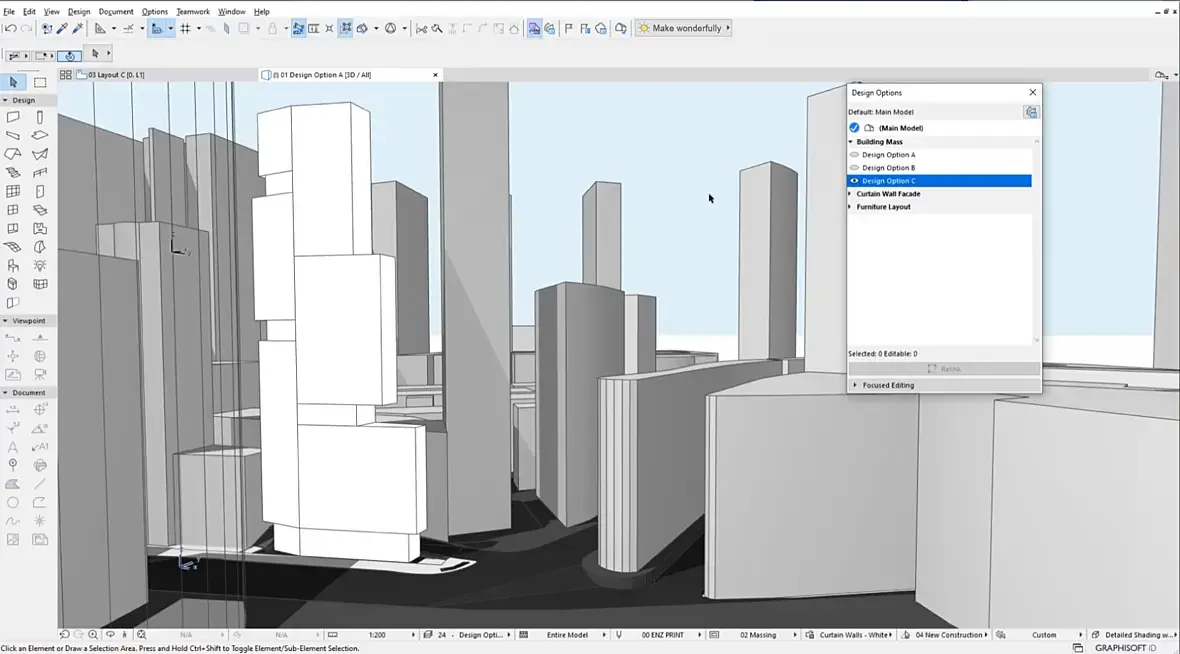The height and width of the screenshot is (654, 1180).
Task: Close the Design Options palette
Action: (x=1032, y=93)
